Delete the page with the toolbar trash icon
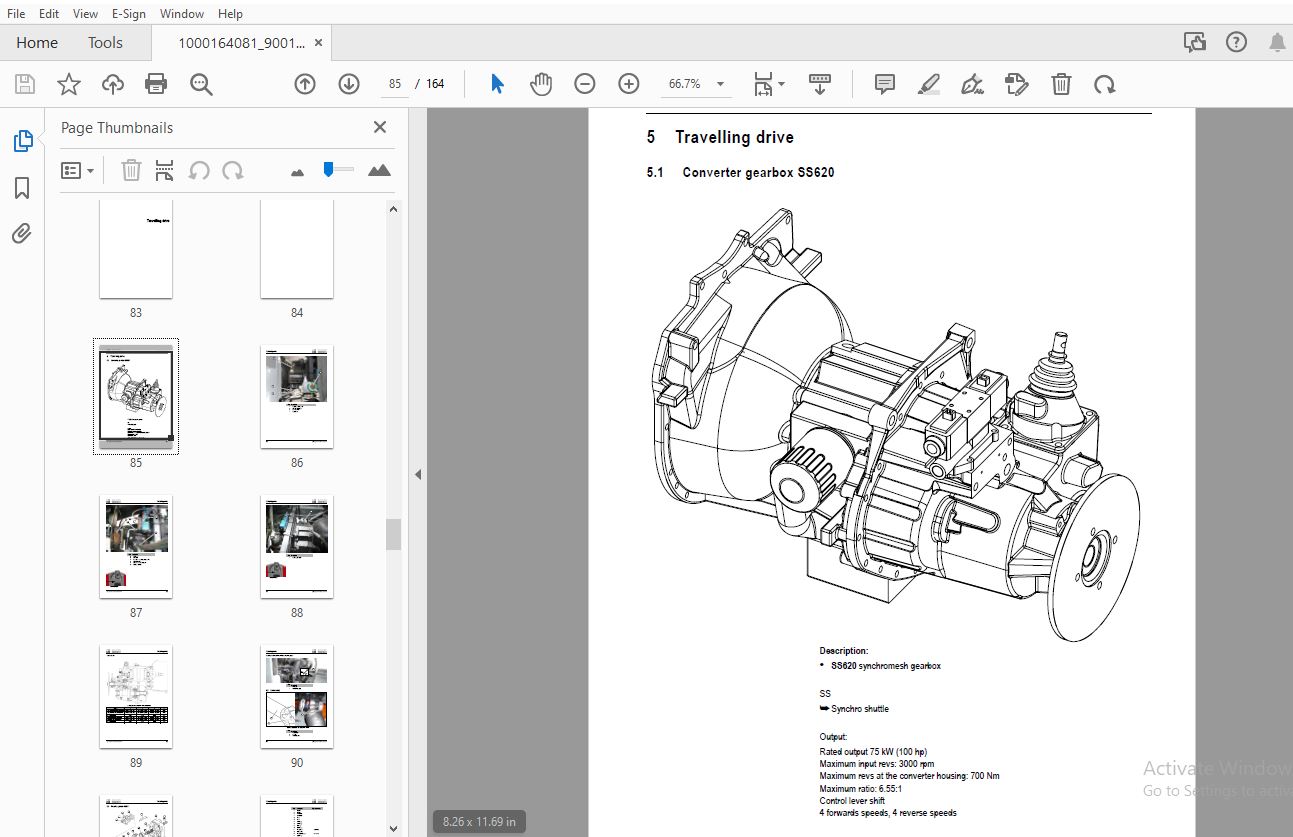 pos(1061,84)
